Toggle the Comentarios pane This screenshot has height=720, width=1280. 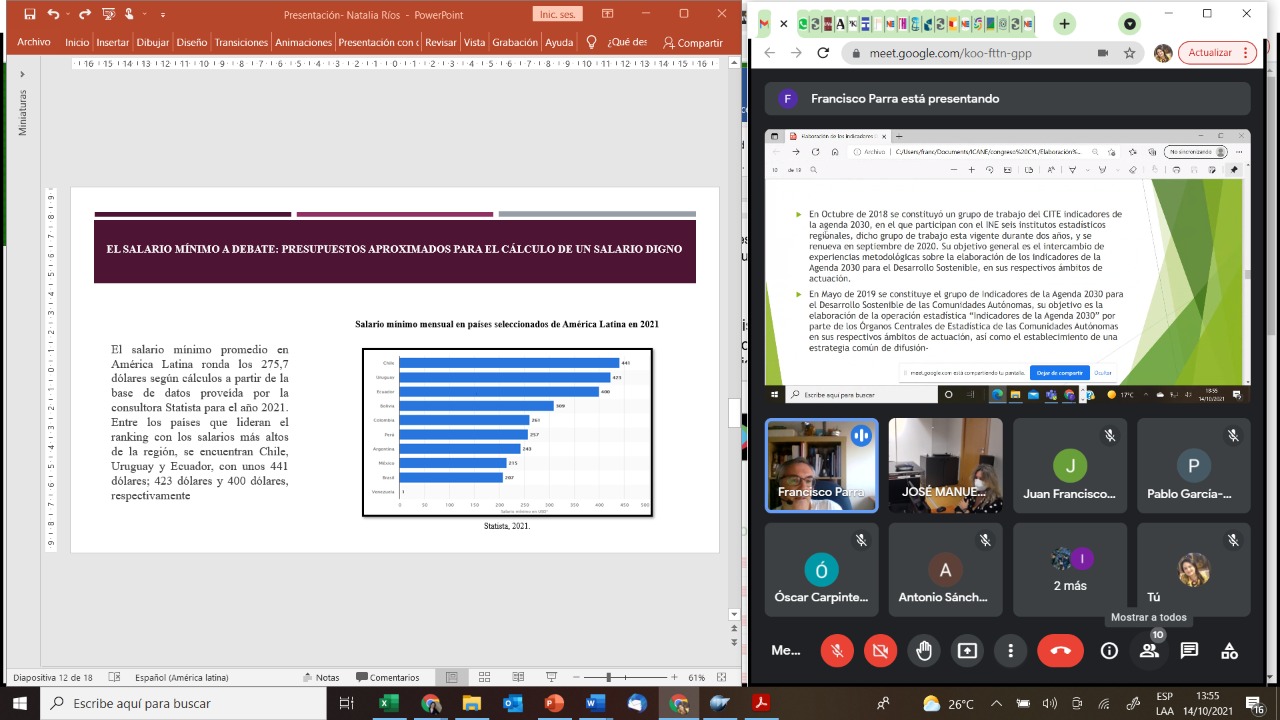[386, 677]
